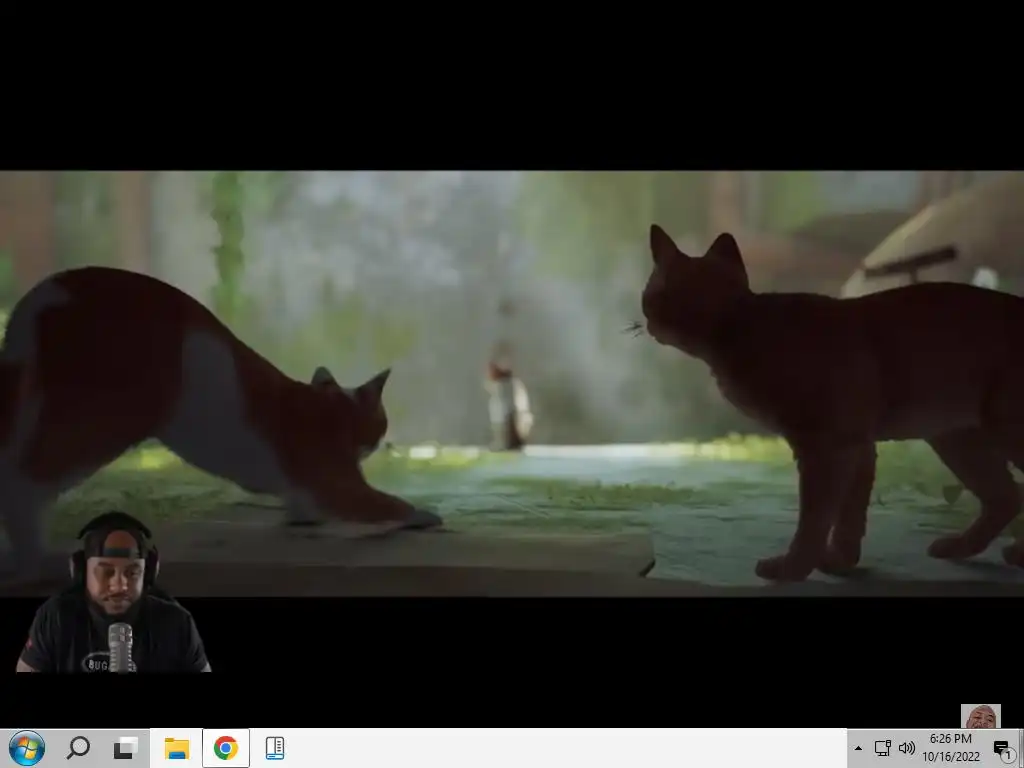The height and width of the screenshot is (768, 1024).
Task: Open the Action Center notifications icon
Action: 1003,749
